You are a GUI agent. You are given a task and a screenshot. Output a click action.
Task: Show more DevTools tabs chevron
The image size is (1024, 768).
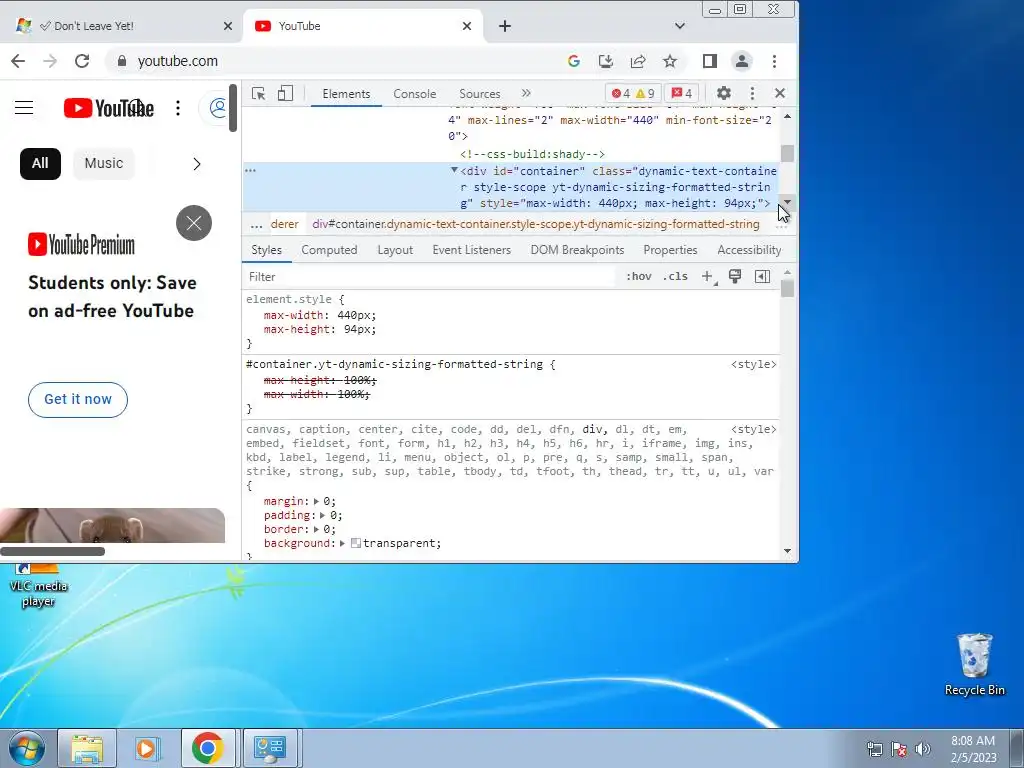[526, 93]
